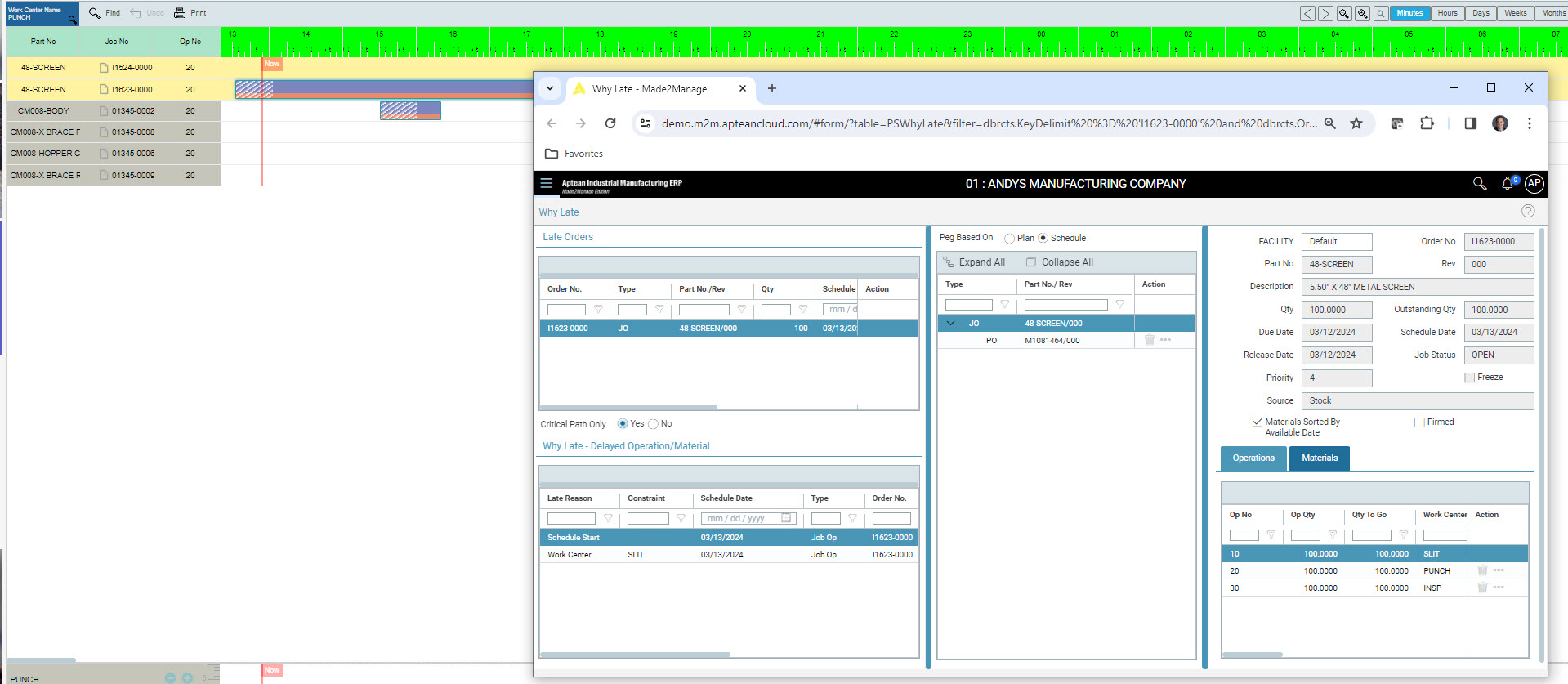Move timeline to next period arrow

pyautogui.click(x=1325, y=13)
